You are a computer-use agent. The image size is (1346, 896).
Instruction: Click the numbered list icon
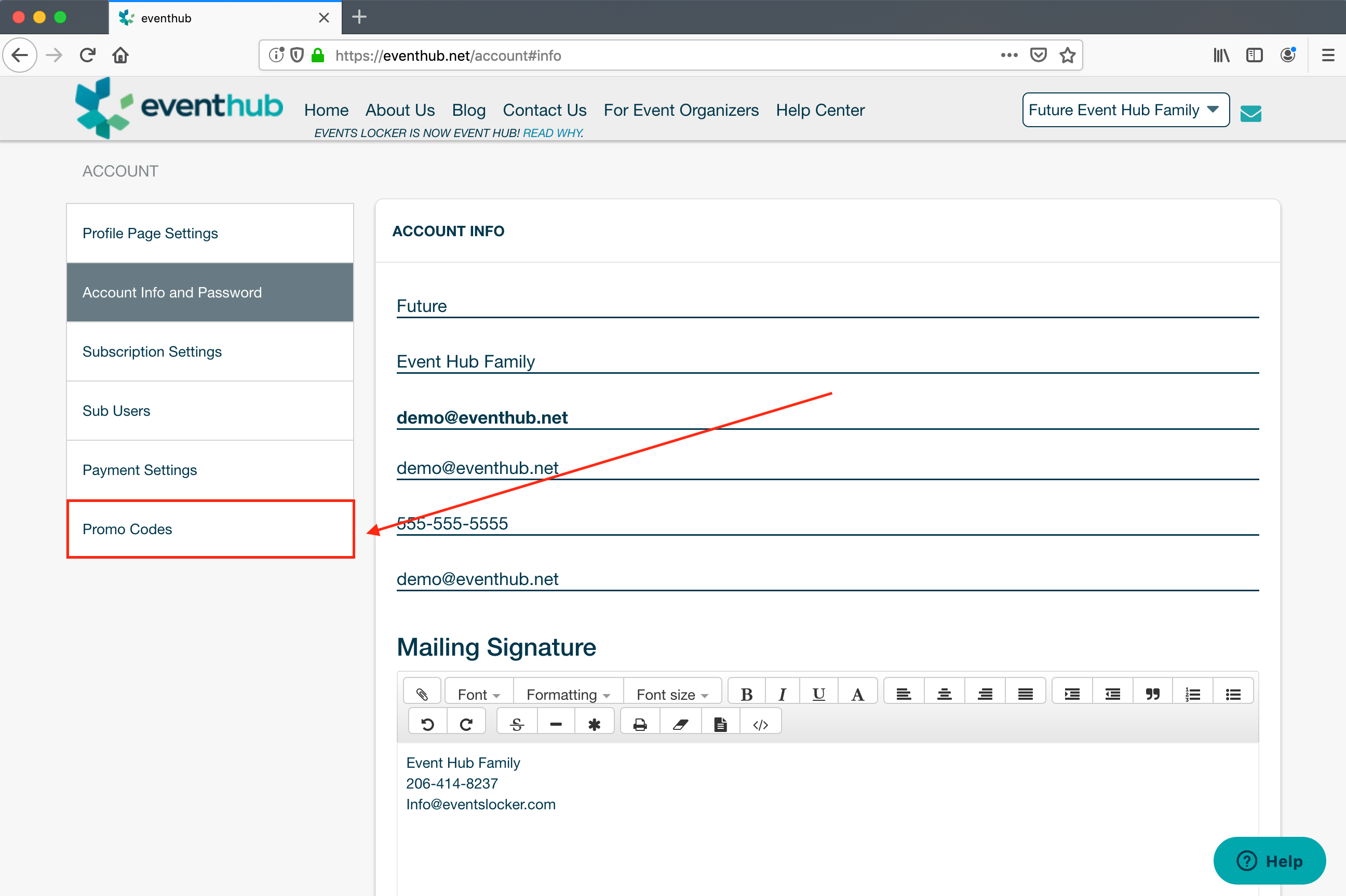coord(1192,694)
